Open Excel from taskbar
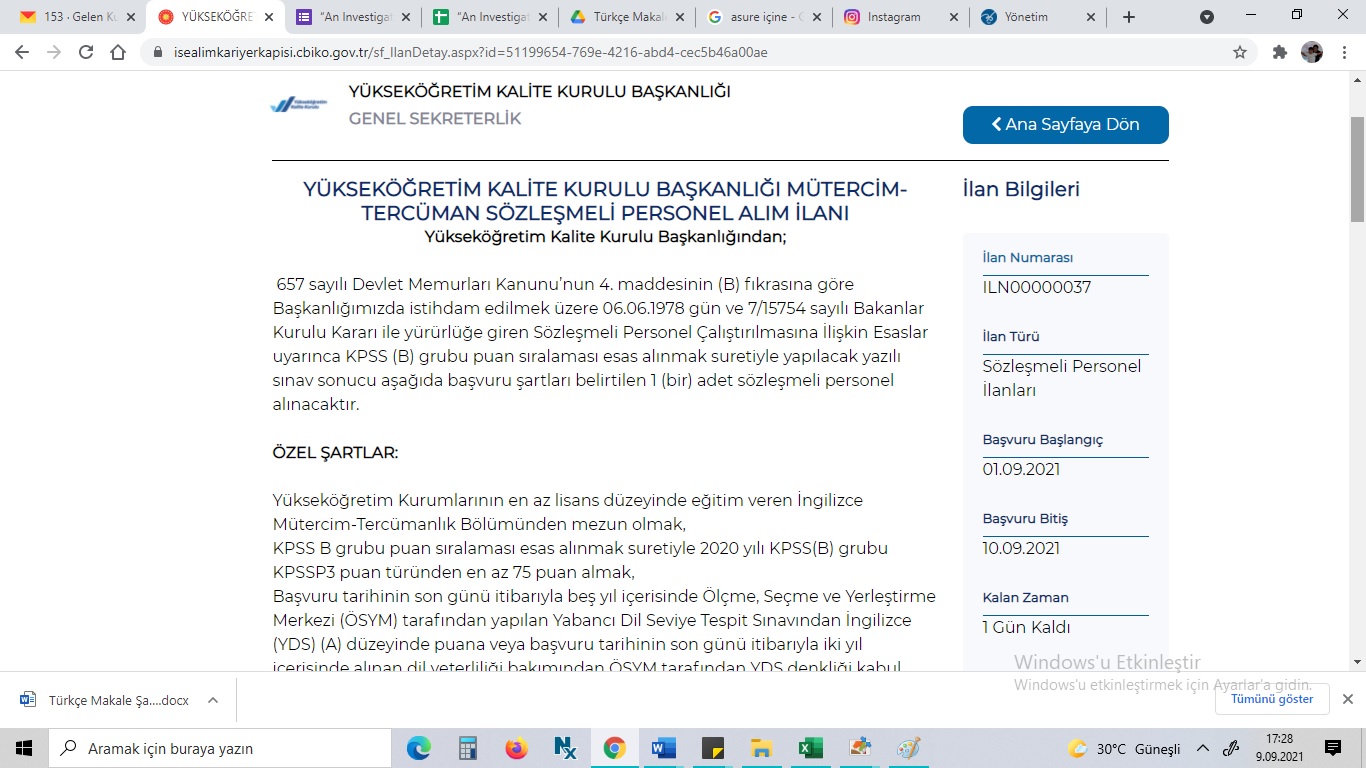The image size is (1366, 768). click(x=810, y=748)
